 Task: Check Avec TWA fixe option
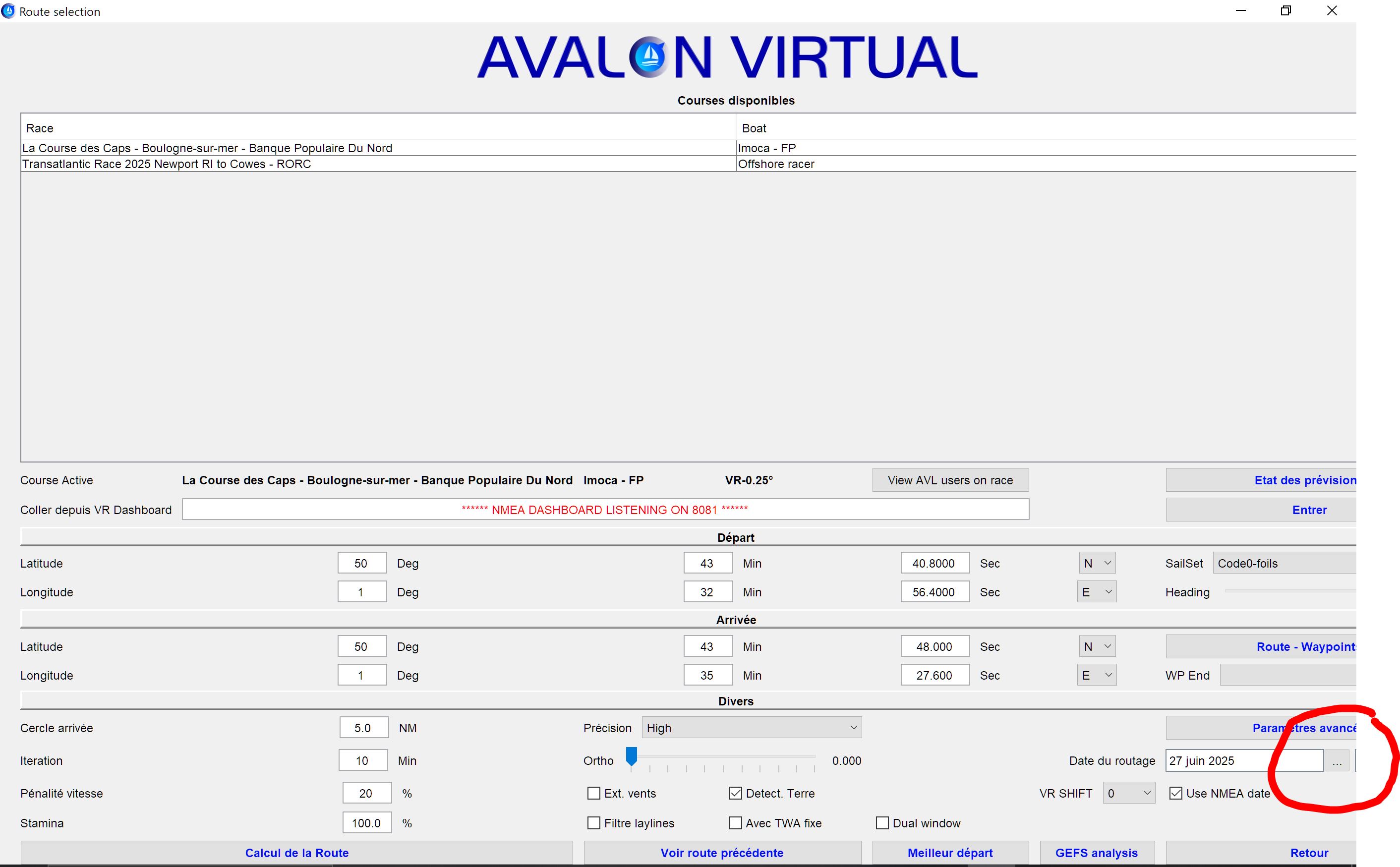tap(736, 823)
